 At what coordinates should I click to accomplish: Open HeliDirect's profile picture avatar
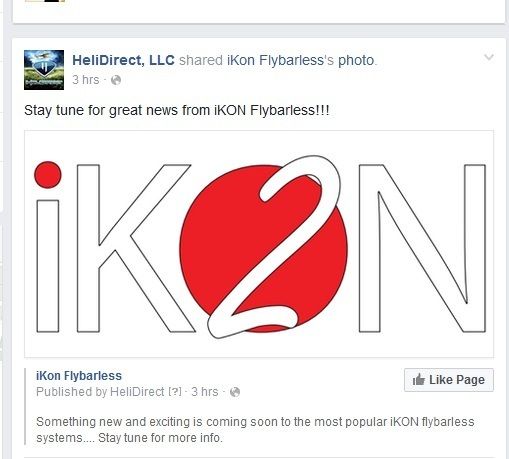(44, 70)
